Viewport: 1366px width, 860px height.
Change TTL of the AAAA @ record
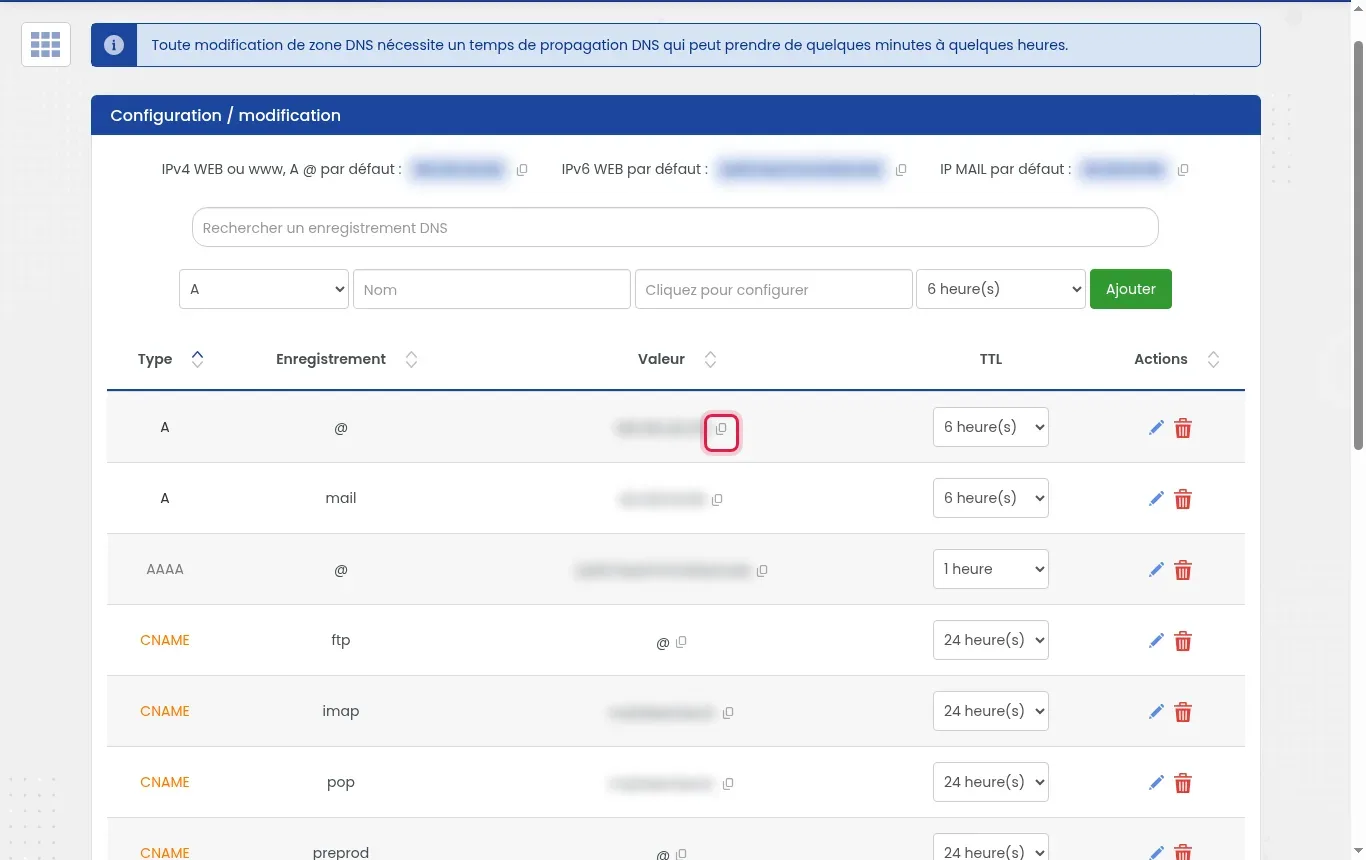tap(991, 569)
